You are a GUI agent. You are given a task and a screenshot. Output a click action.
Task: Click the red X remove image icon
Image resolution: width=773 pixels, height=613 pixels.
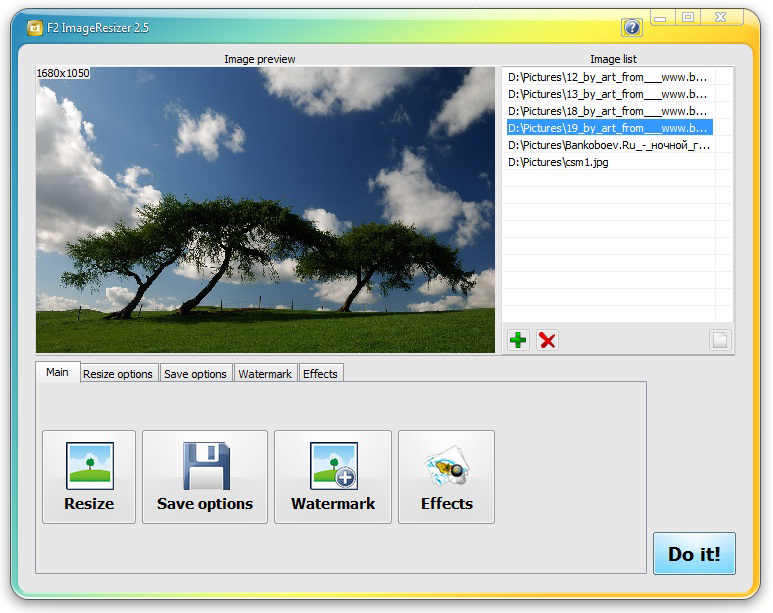[547, 340]
